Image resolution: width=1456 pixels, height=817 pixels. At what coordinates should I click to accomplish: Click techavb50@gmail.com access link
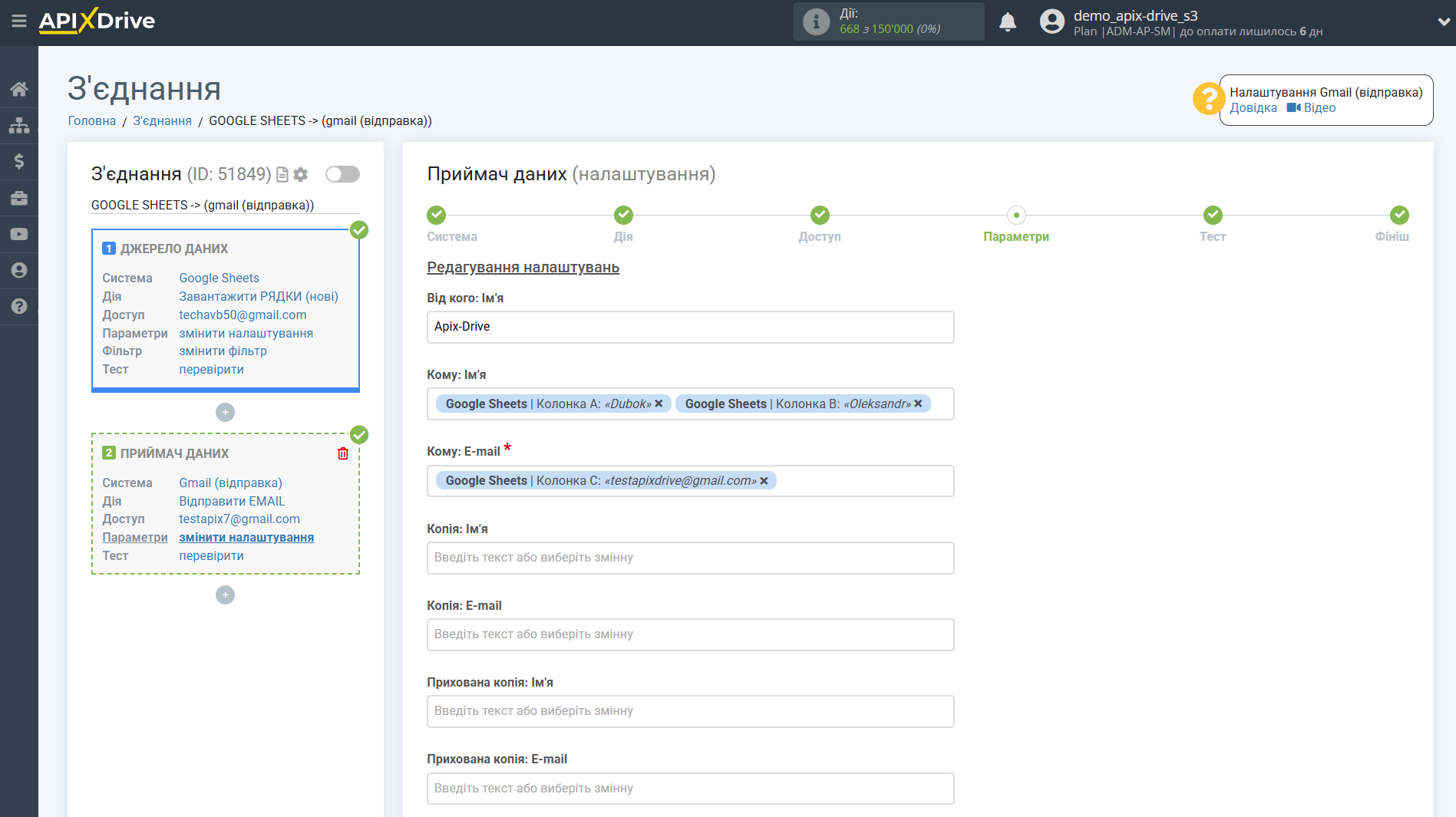coord(243,315)
